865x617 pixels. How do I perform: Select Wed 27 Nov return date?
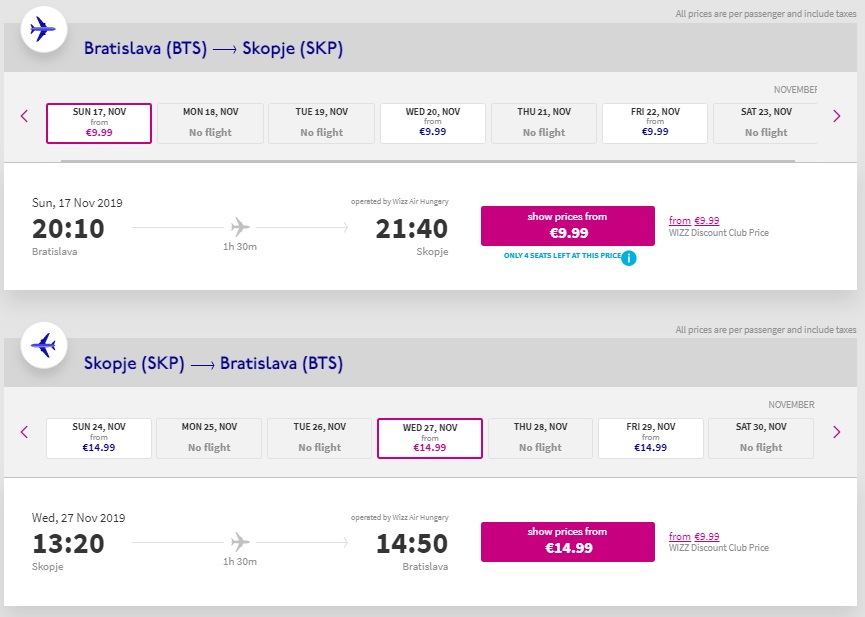[430, 439]
